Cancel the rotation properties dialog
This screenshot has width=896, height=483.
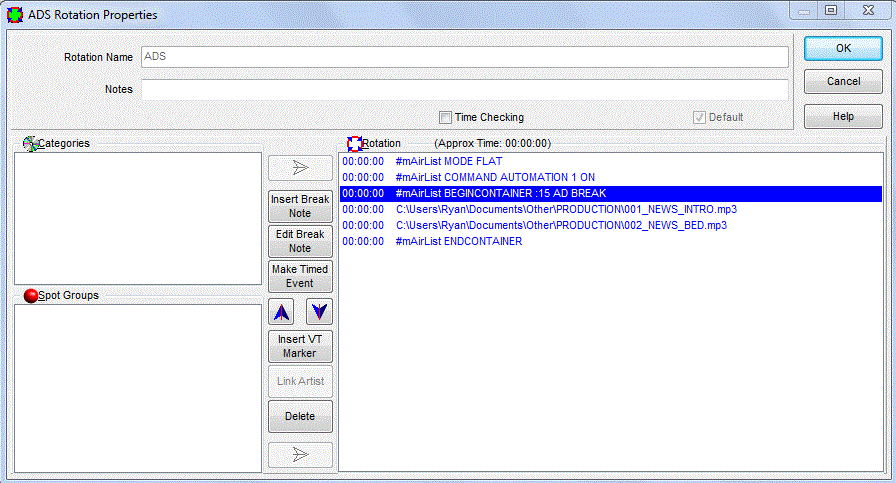(843, 82)
